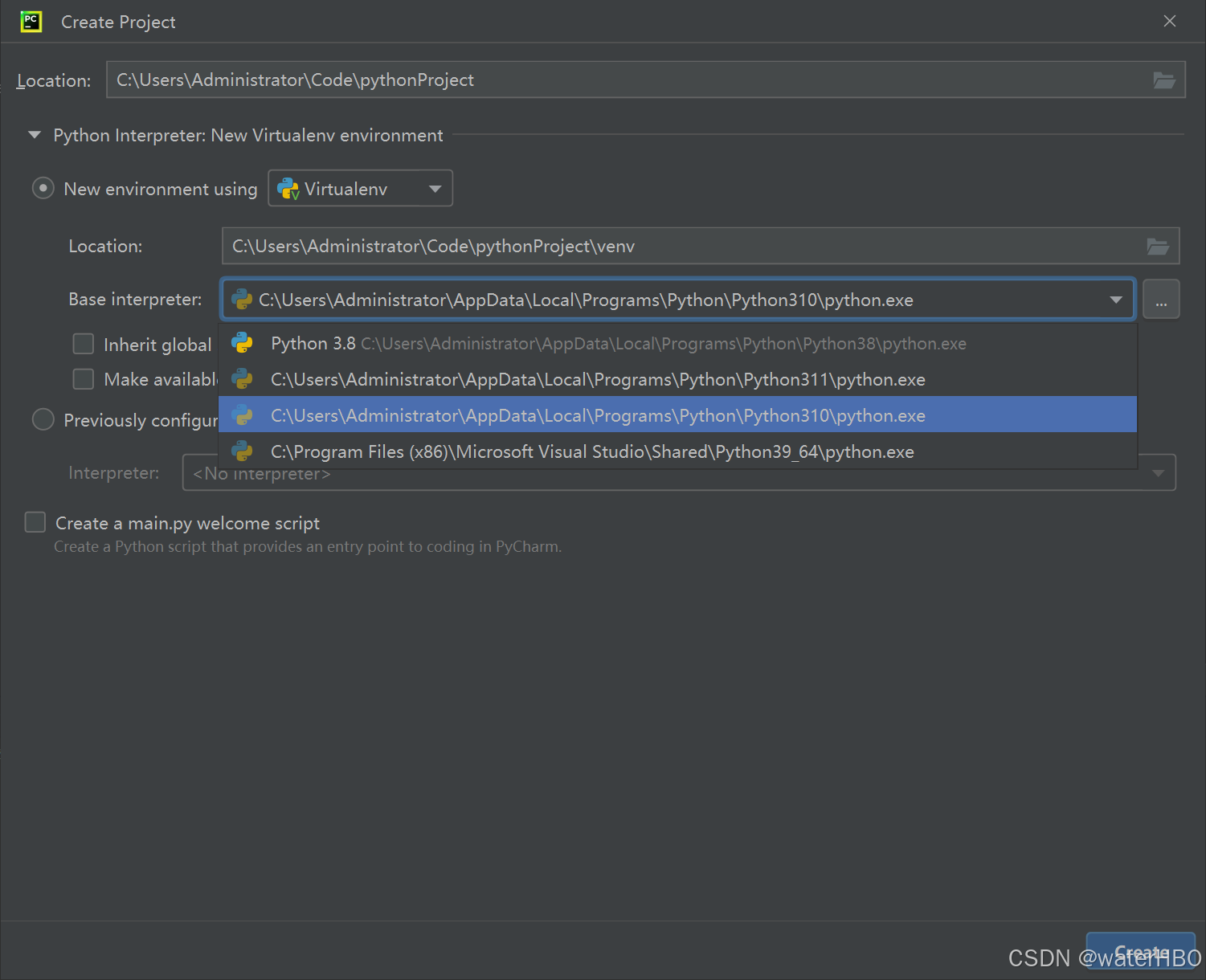
Task: Click Virtualenv Python icon in environment dropdown
Action: [x=288, y=189]
